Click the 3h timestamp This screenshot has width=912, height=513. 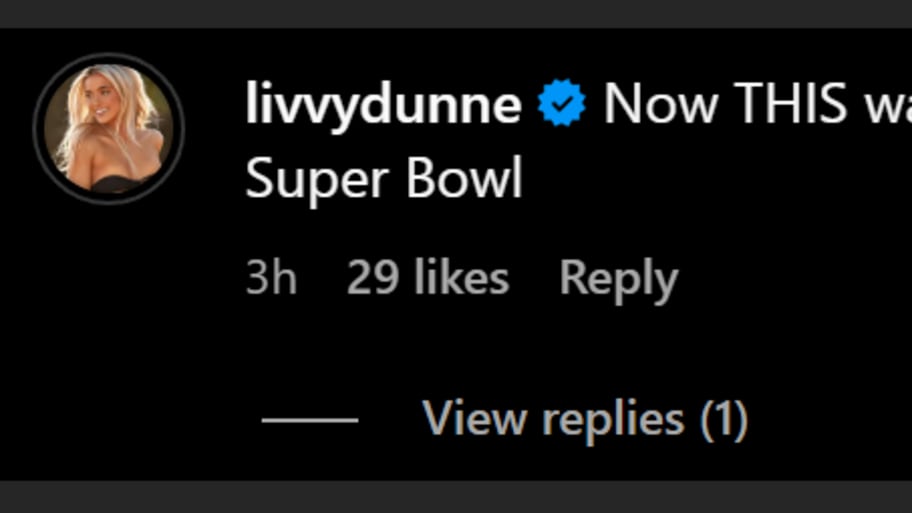click(271, 279)
